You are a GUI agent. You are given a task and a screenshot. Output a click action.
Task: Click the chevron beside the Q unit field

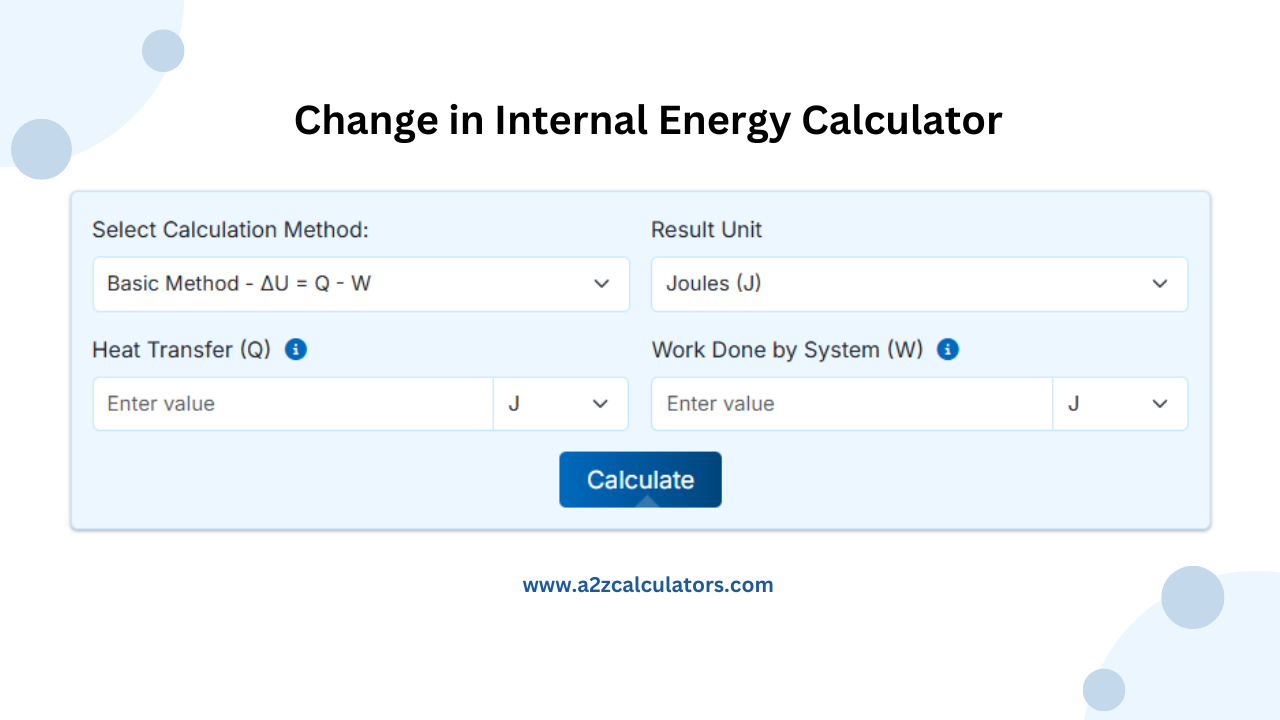601,404
